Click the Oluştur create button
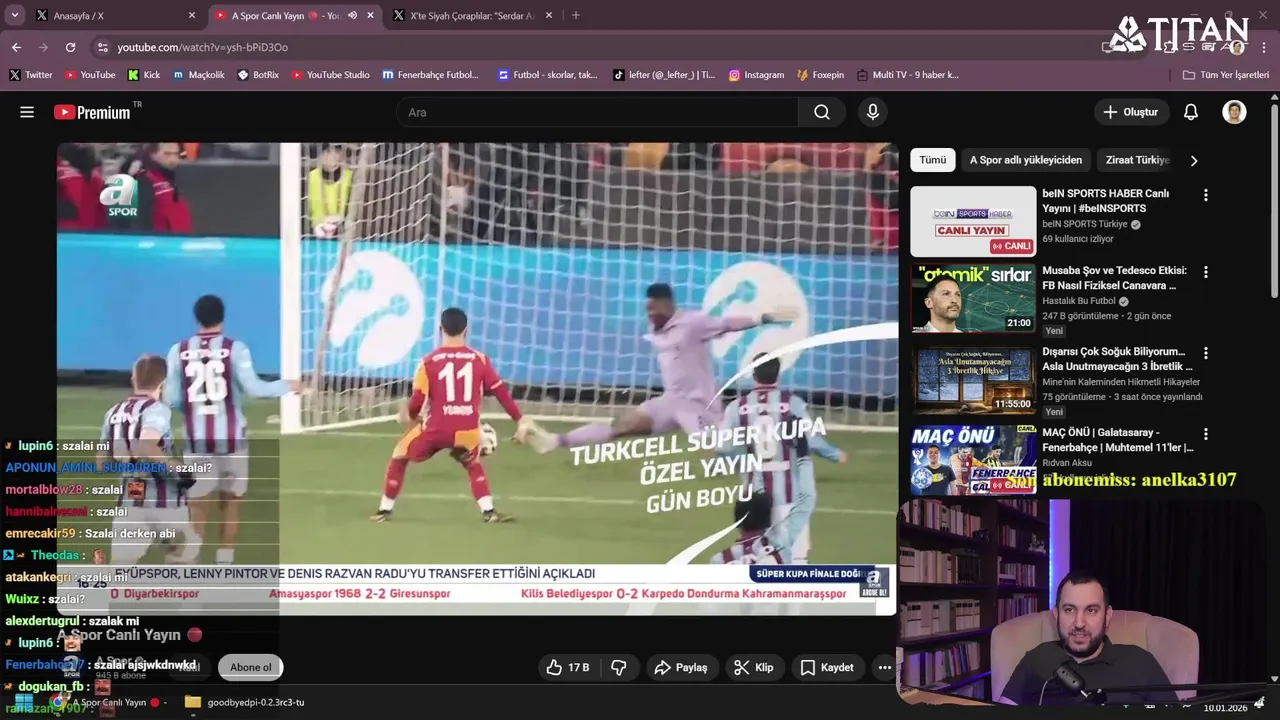The height and width of the screenshot is (720, 1280). pos(1131,112)
